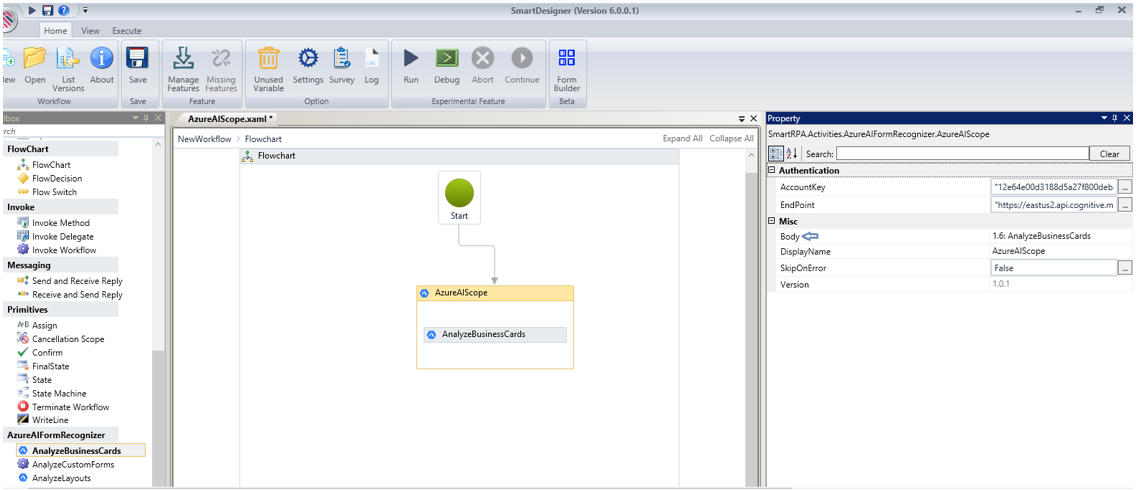Sort properties alphabetically with the A-Z icon
The height and width of the screenshot is (490, 1137).
point(791,153)
